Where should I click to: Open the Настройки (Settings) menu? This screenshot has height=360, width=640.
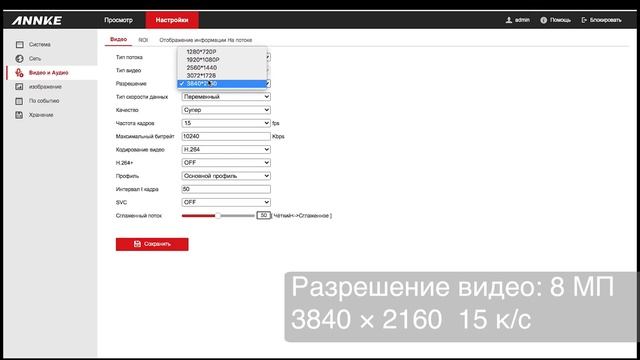pyautogui.click(x=172, y=20)
